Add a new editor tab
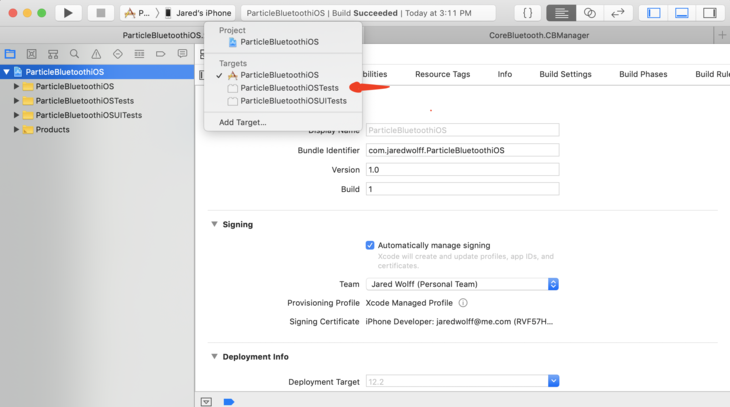Screen dimensions: 730x407 pos(722,35)
